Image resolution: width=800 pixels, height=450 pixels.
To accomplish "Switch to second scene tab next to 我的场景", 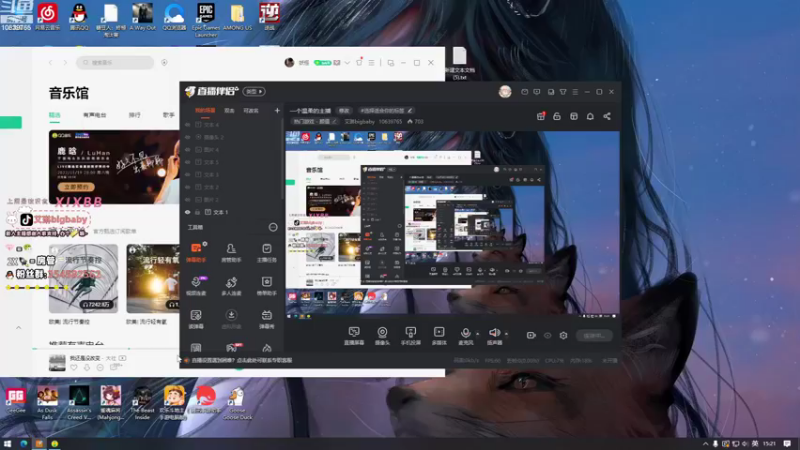I will 229,111.
